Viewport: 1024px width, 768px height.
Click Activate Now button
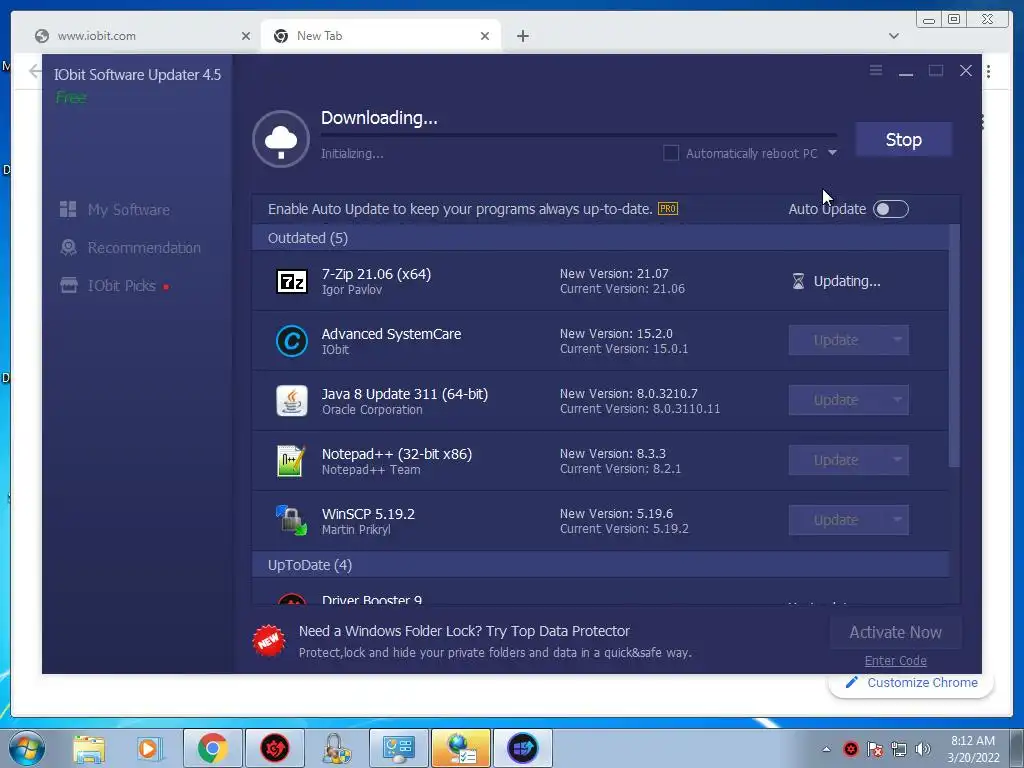[x=895, y=632]
